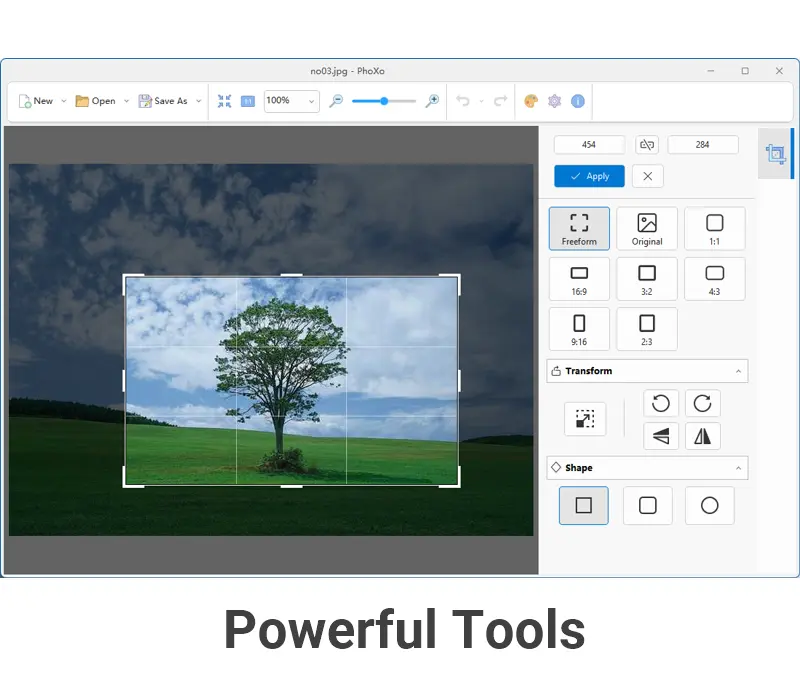The height and width of the screenshot is (695, 800).
Task: Click the flip horizontal icon
Action: point(703,436)
